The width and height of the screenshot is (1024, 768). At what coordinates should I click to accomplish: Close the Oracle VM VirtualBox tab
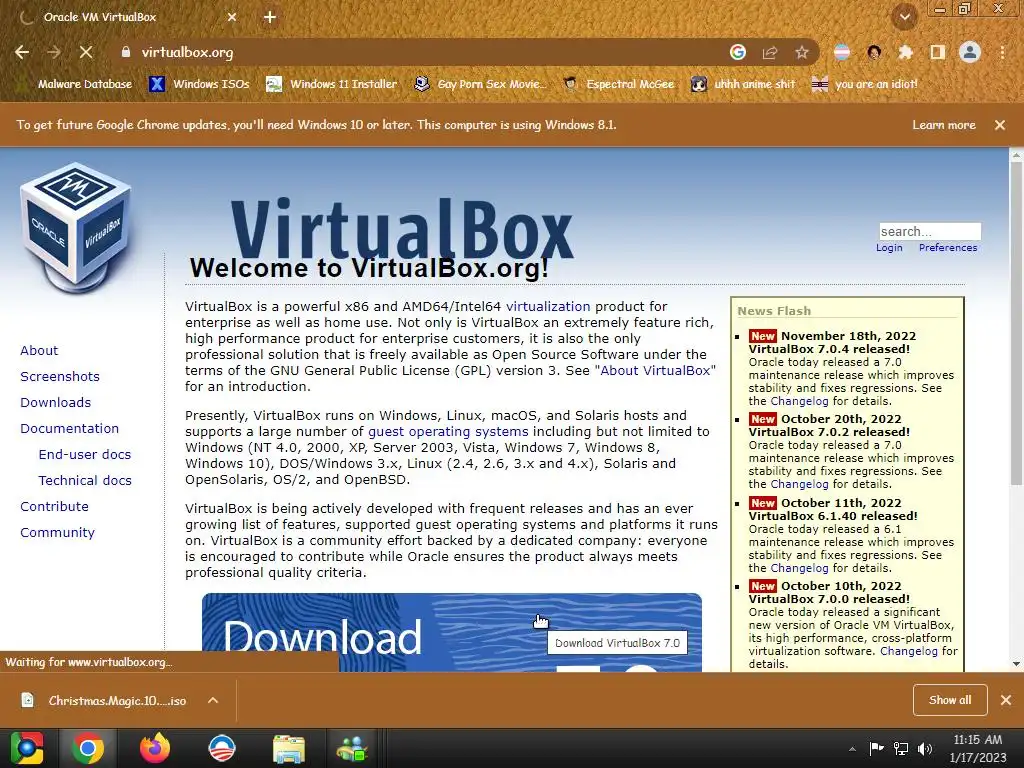pos(232,18)
